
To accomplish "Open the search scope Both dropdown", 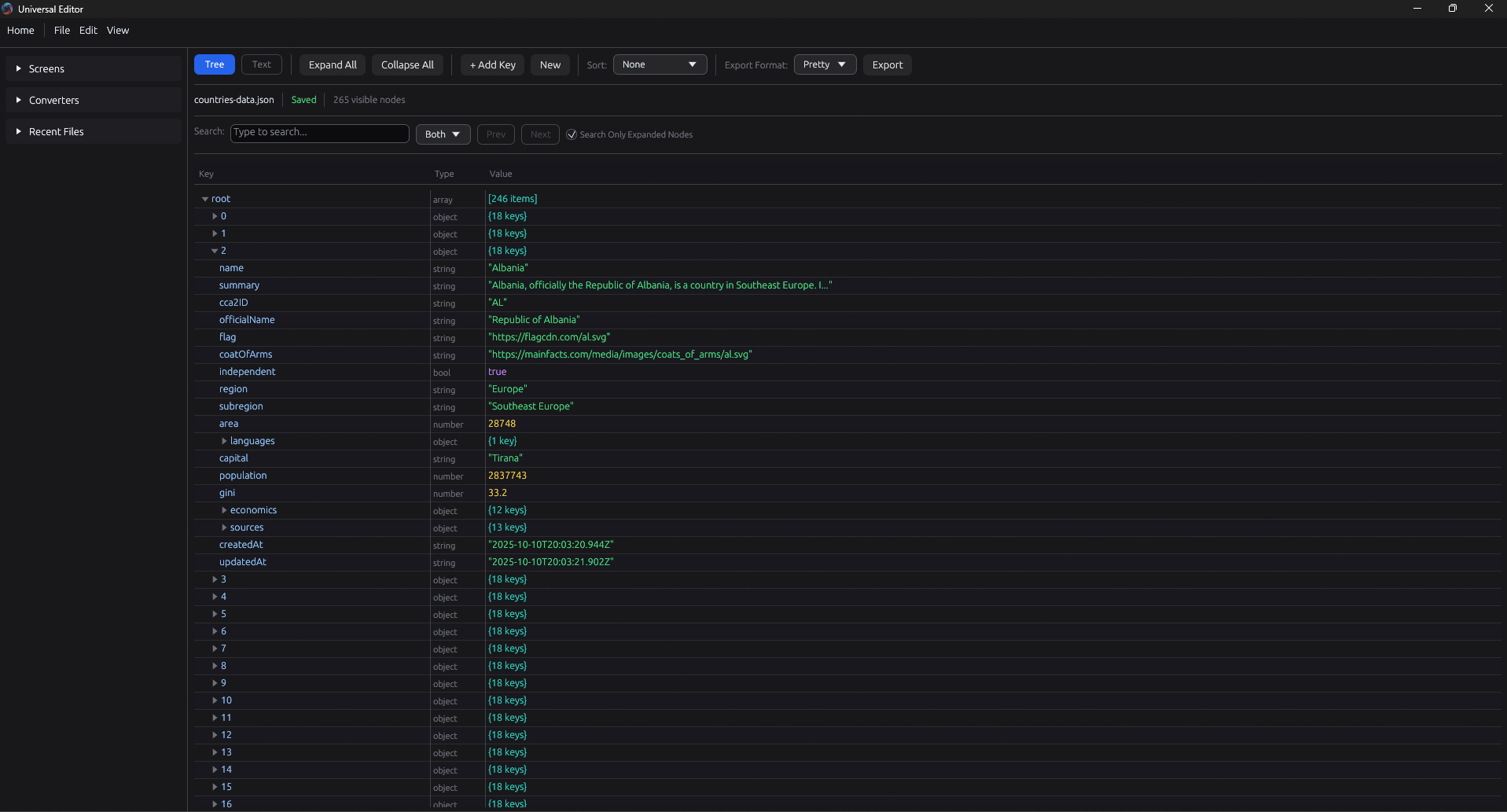I will (x=443, y=134).
